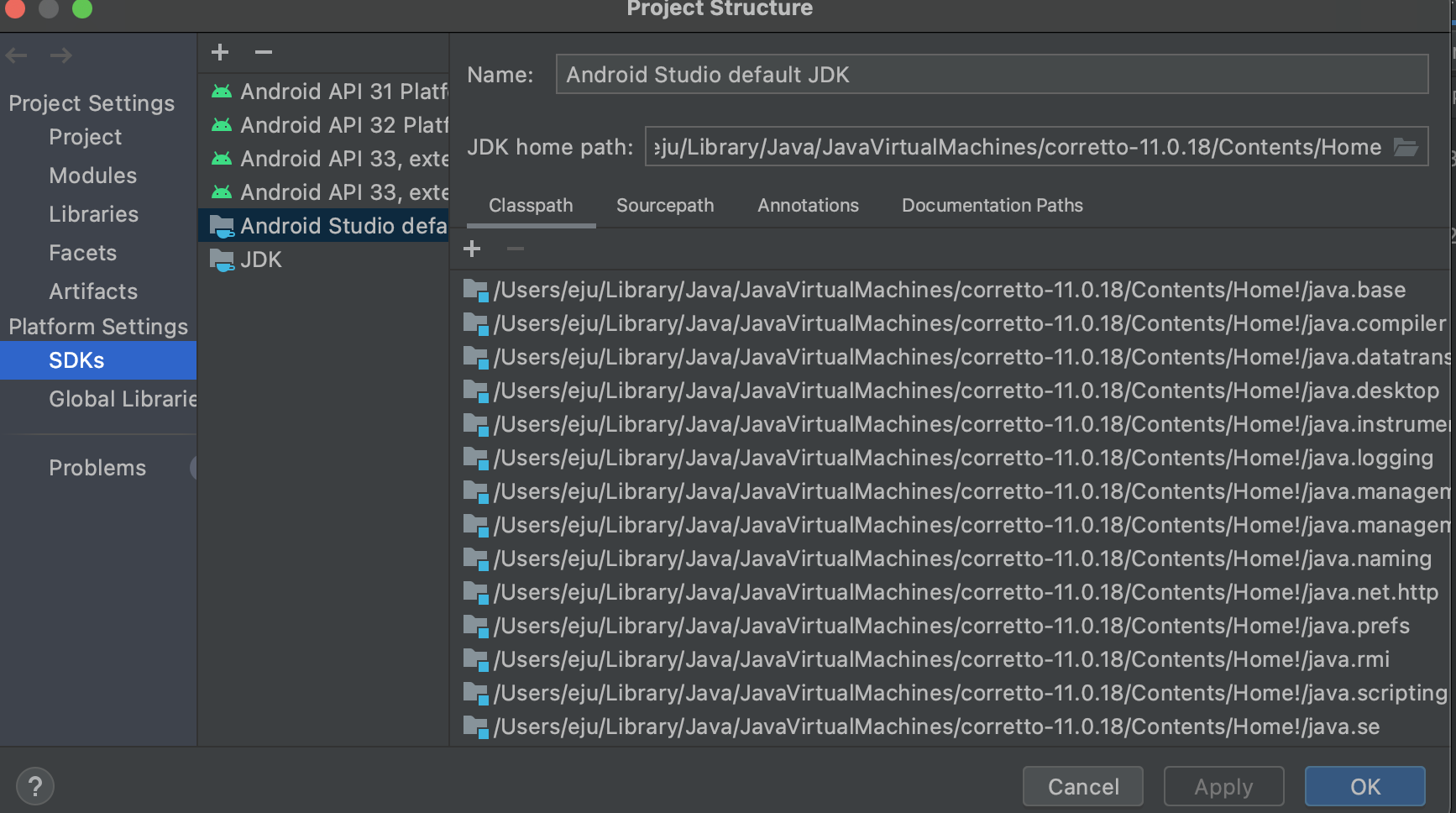Select the Android API 31 Platform SDK
The image size is (1456, 813).
[x=324, y=92]
